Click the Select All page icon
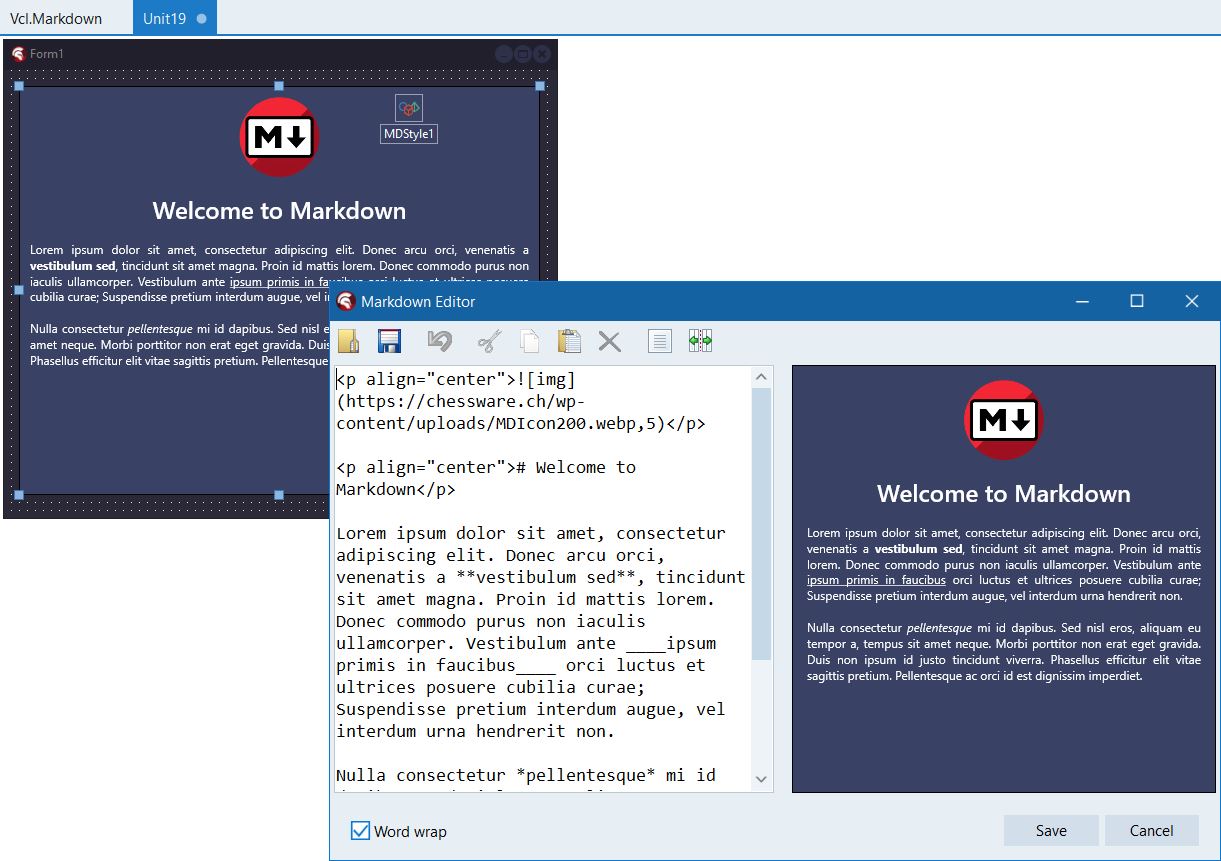Image resolution: width=1221 pixels, height=861 pixels. click(x=659, y=341)
